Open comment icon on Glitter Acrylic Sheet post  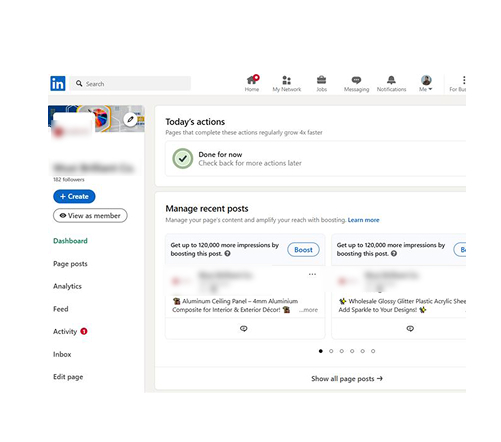tap(410, 328)
